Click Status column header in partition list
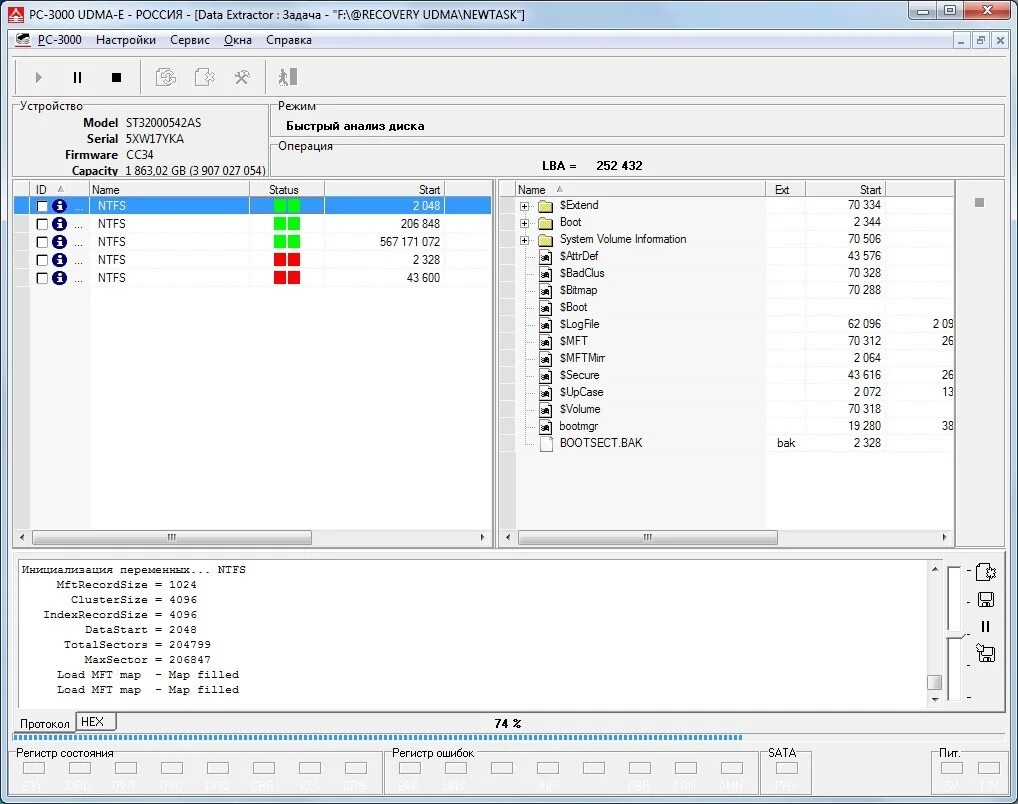Viewport: 1018px width, 804px height. (x=286, y=190)
